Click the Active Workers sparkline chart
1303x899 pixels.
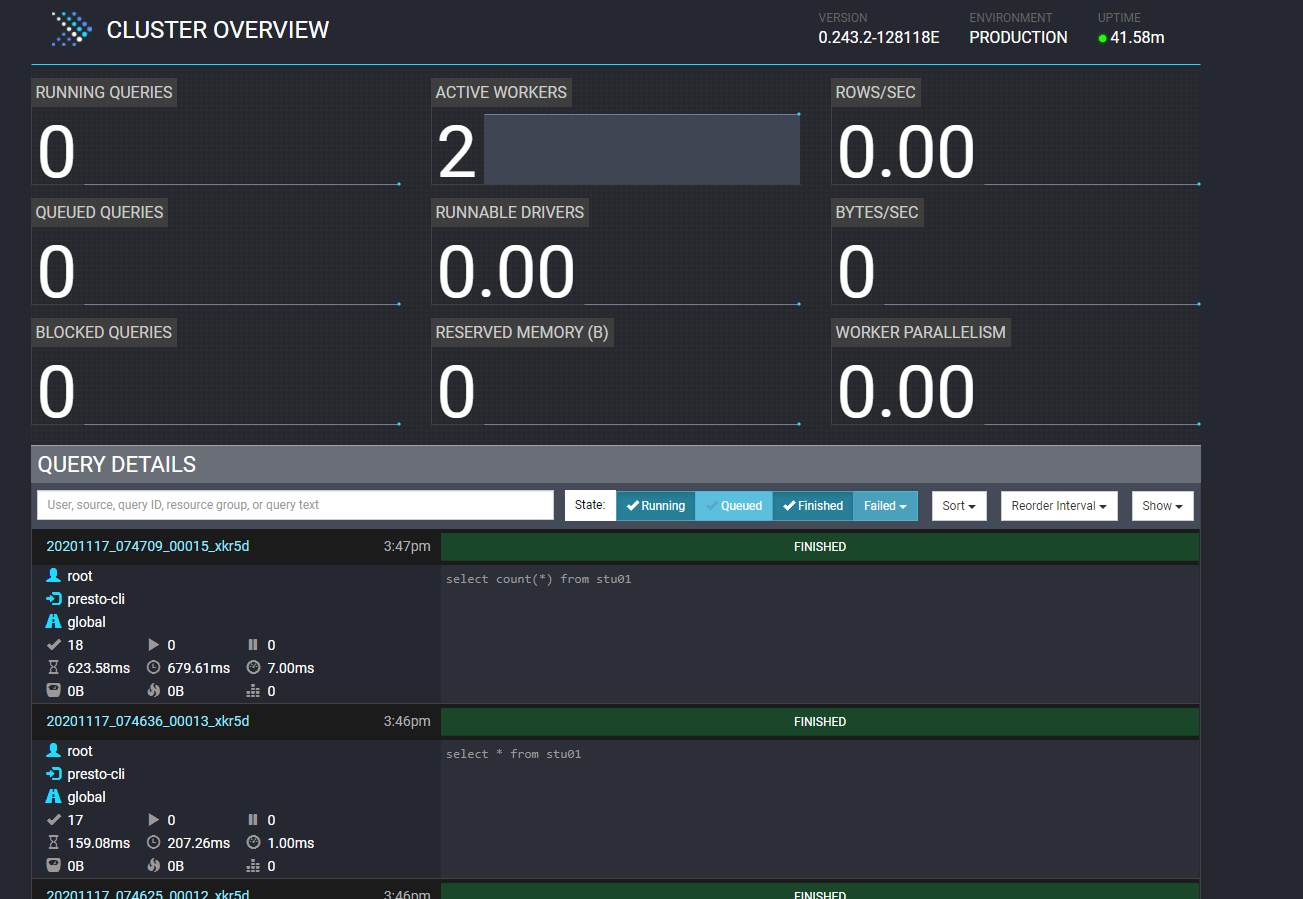(642, 149)
